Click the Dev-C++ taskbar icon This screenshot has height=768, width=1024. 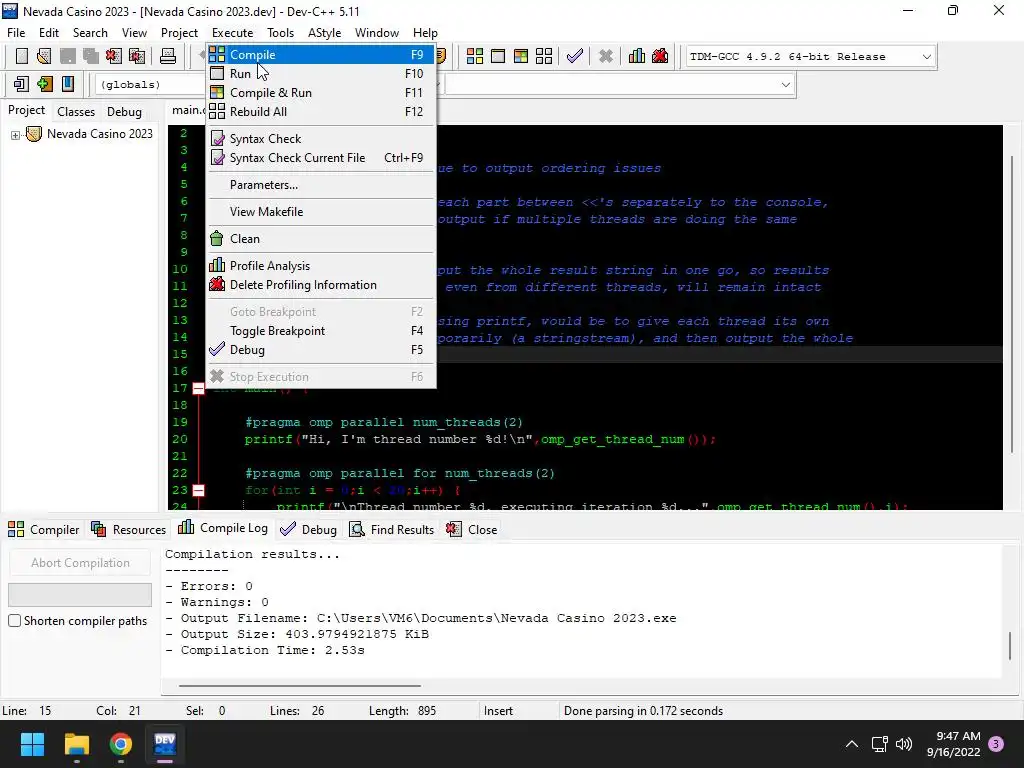(165, 744)
